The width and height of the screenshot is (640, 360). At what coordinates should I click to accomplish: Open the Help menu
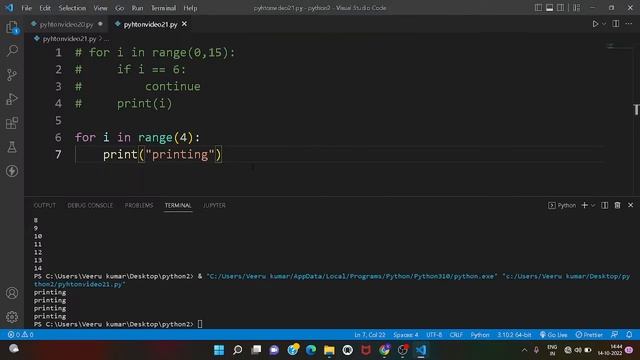coord(190,8)
